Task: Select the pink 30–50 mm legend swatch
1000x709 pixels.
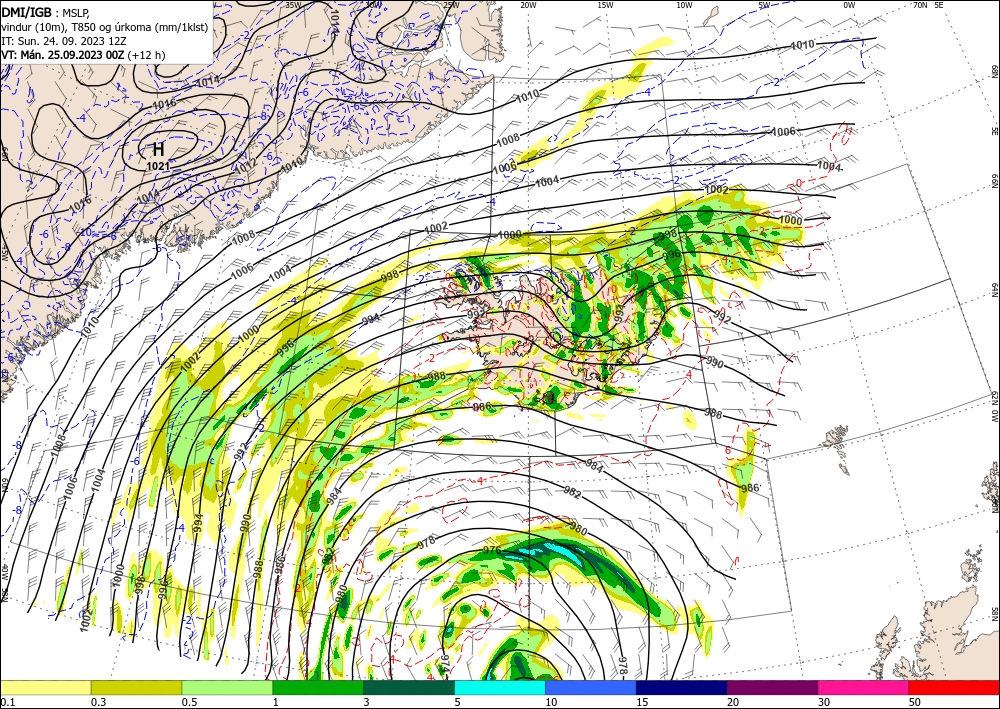Action: (864, 687)
